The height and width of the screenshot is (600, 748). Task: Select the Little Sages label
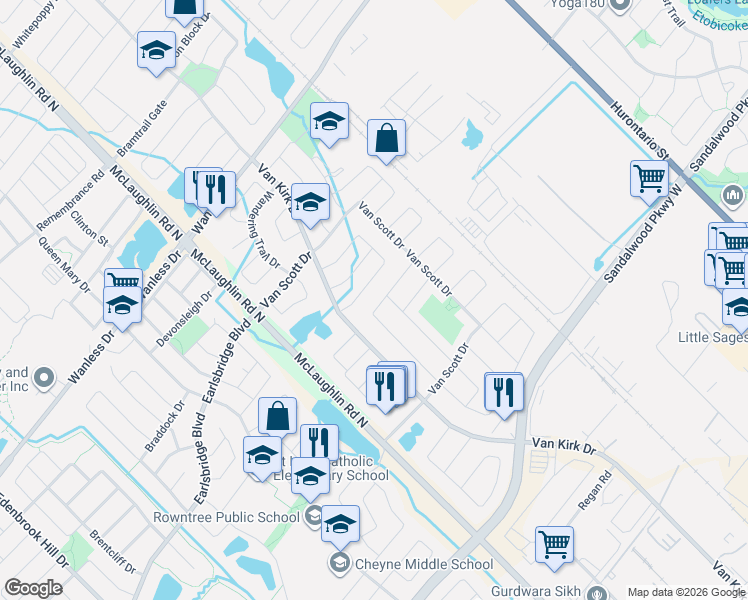pos(713,337)
